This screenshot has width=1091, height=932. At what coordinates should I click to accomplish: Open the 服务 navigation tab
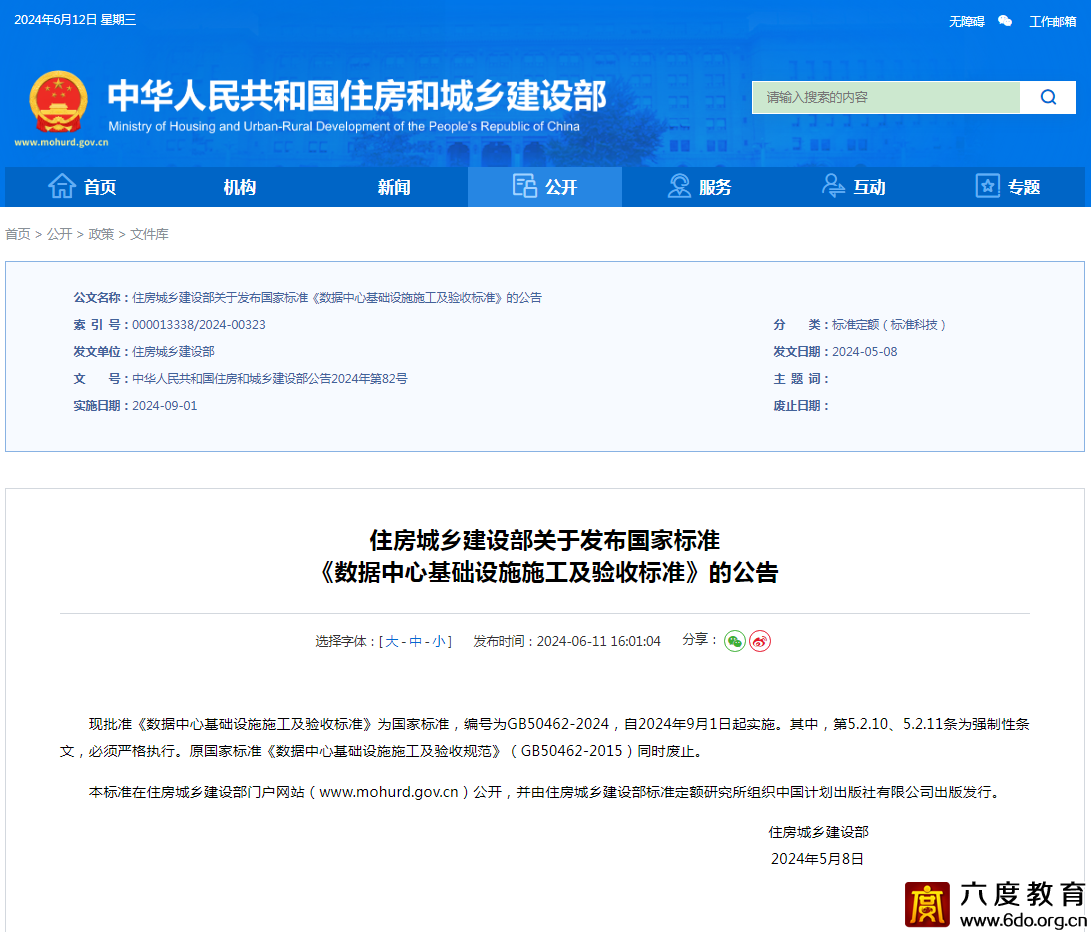point(699,187)
